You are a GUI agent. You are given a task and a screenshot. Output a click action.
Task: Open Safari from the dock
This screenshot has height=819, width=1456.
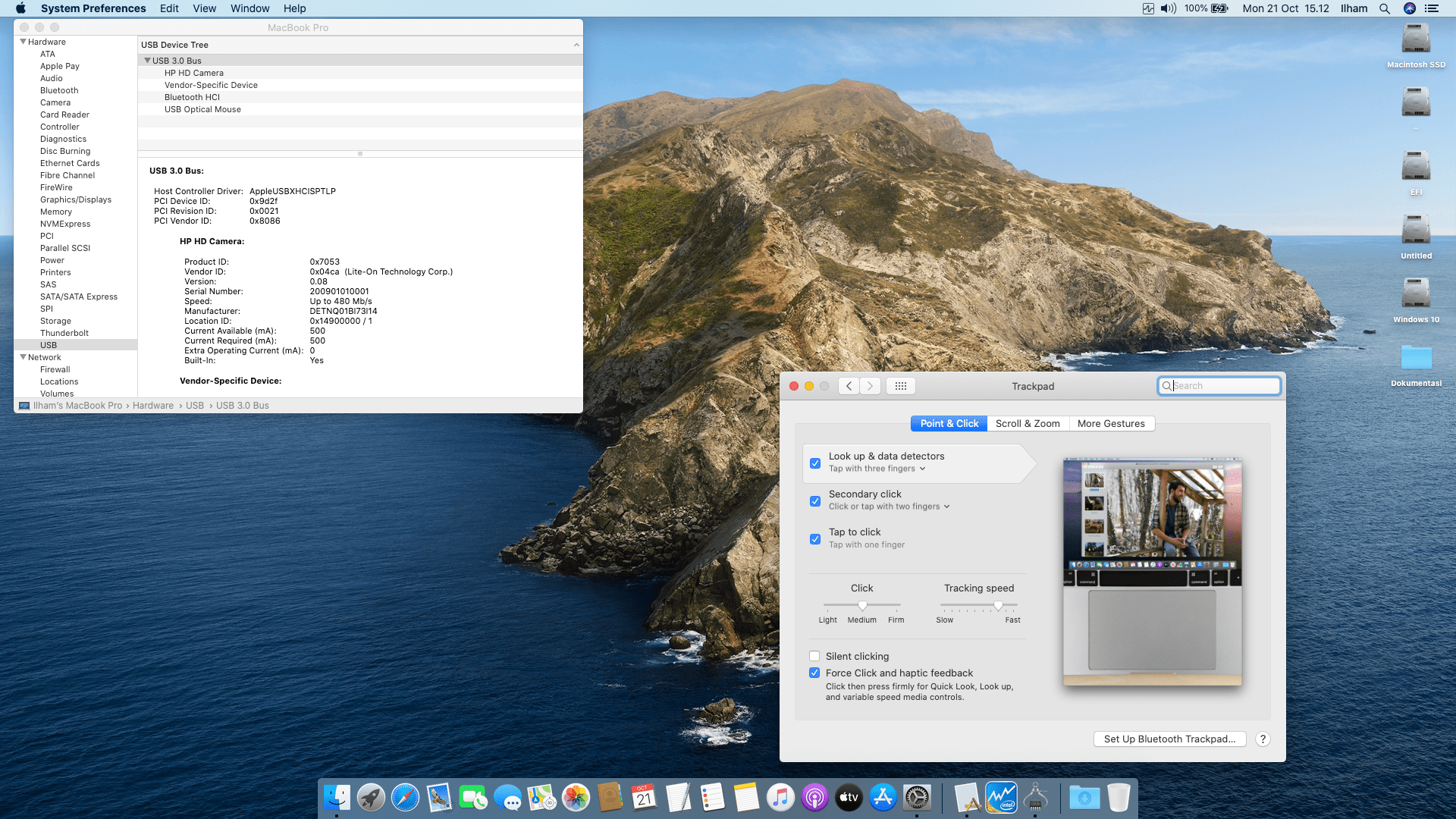[x=405, y=798]
